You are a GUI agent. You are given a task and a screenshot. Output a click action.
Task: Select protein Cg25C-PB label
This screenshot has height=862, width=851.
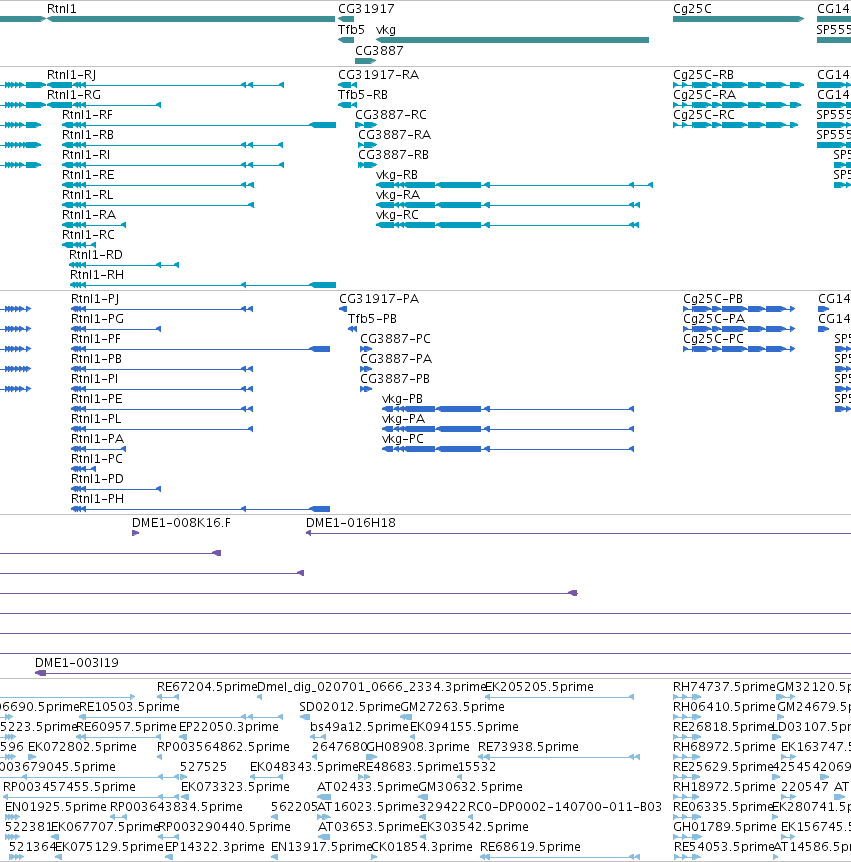tap(713, 299)
